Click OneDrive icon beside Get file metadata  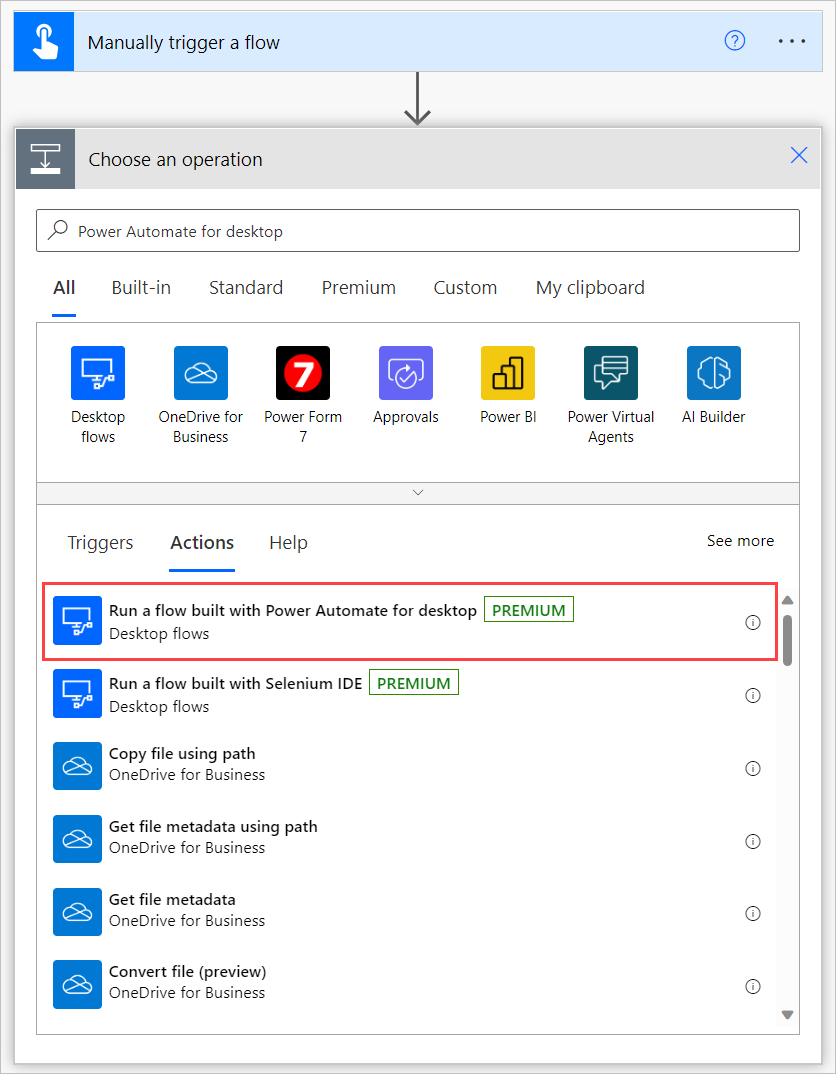coord(77,912)
